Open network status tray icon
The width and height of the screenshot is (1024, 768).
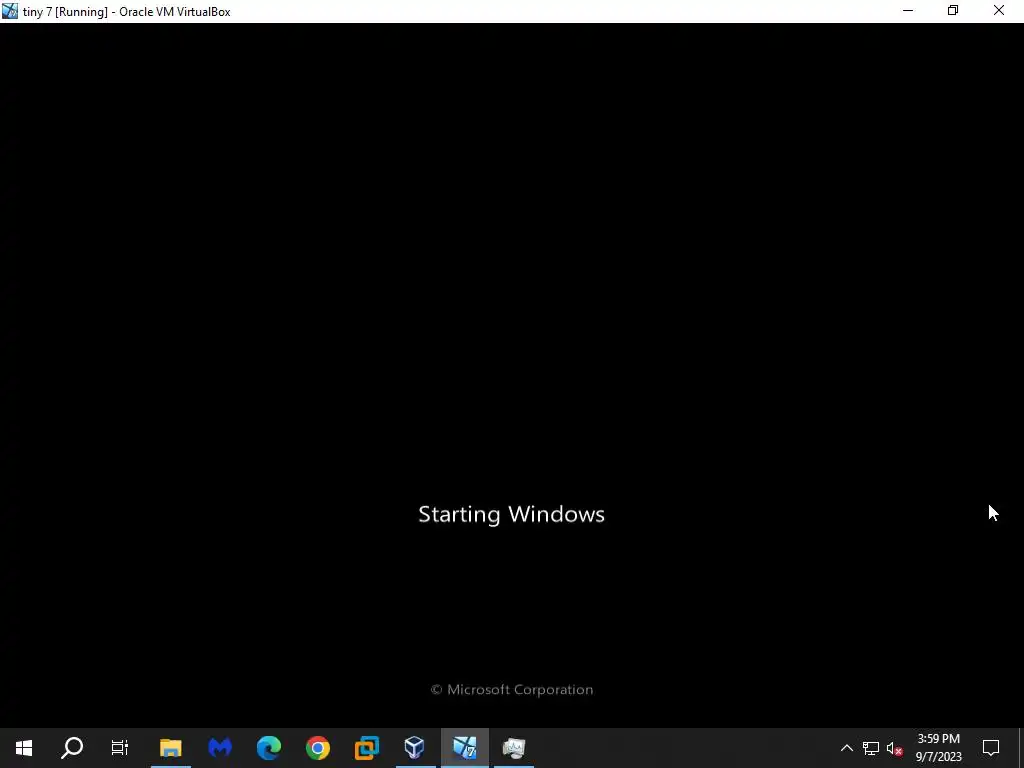(x=871, y=748)
